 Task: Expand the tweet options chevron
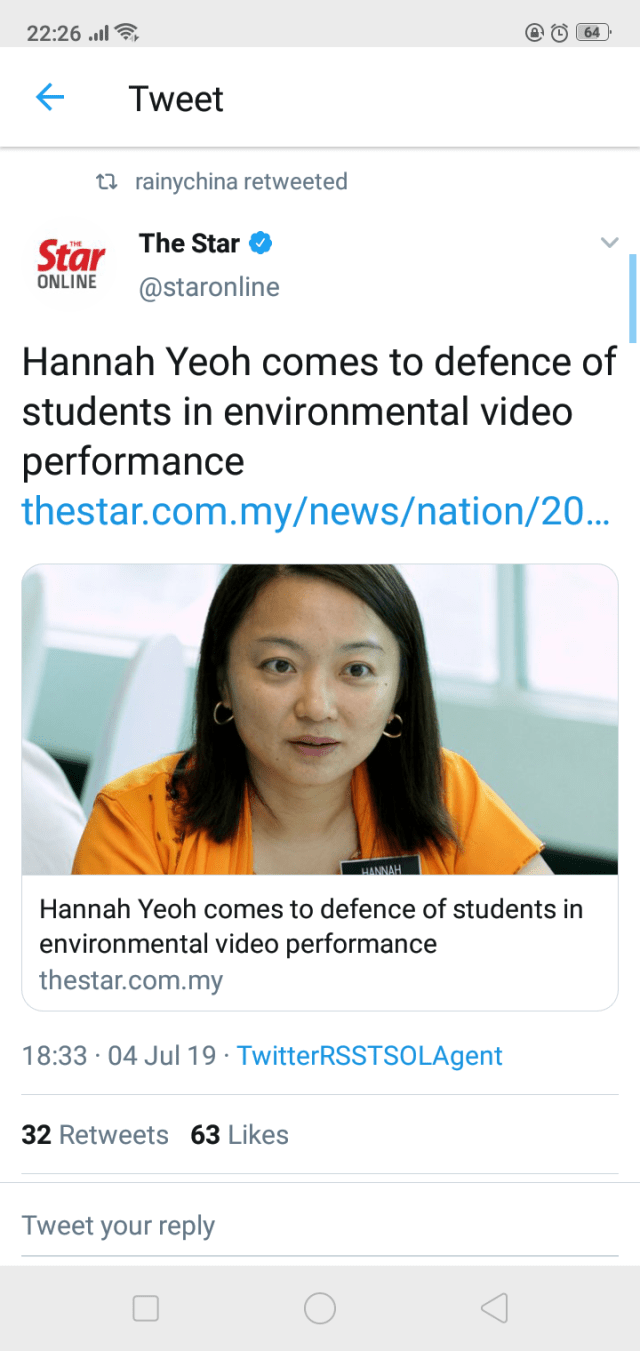[x=609, y=243]
